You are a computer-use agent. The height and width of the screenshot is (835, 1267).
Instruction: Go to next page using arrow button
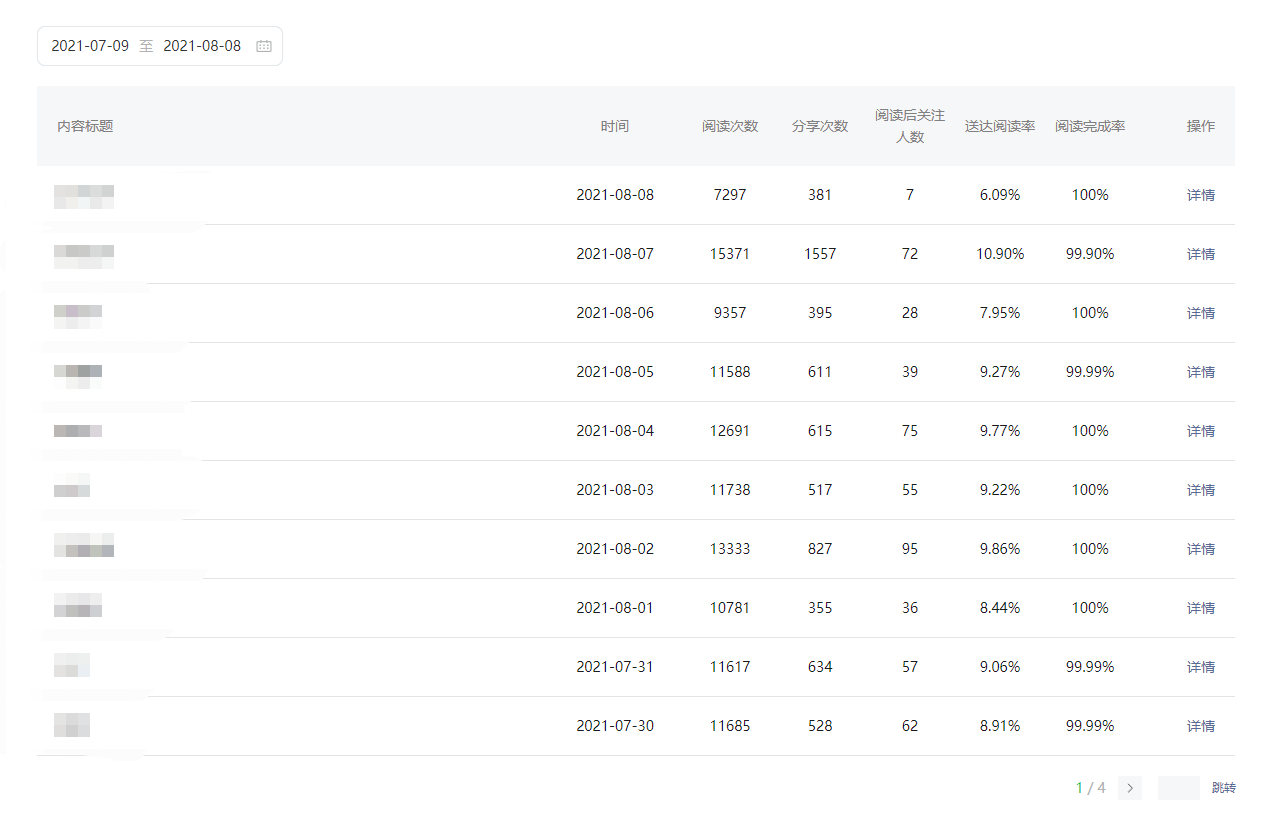[1130, 788]
